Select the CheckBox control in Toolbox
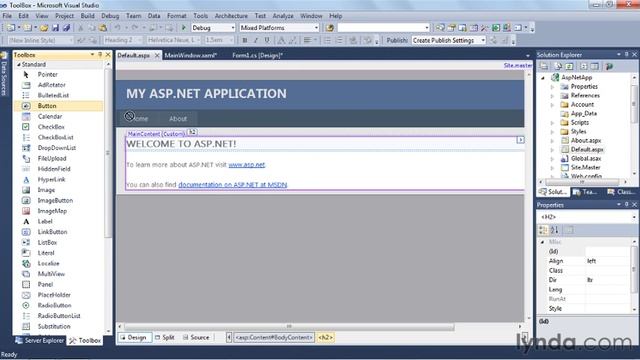640x360 pixels. [x=51, y=127]
